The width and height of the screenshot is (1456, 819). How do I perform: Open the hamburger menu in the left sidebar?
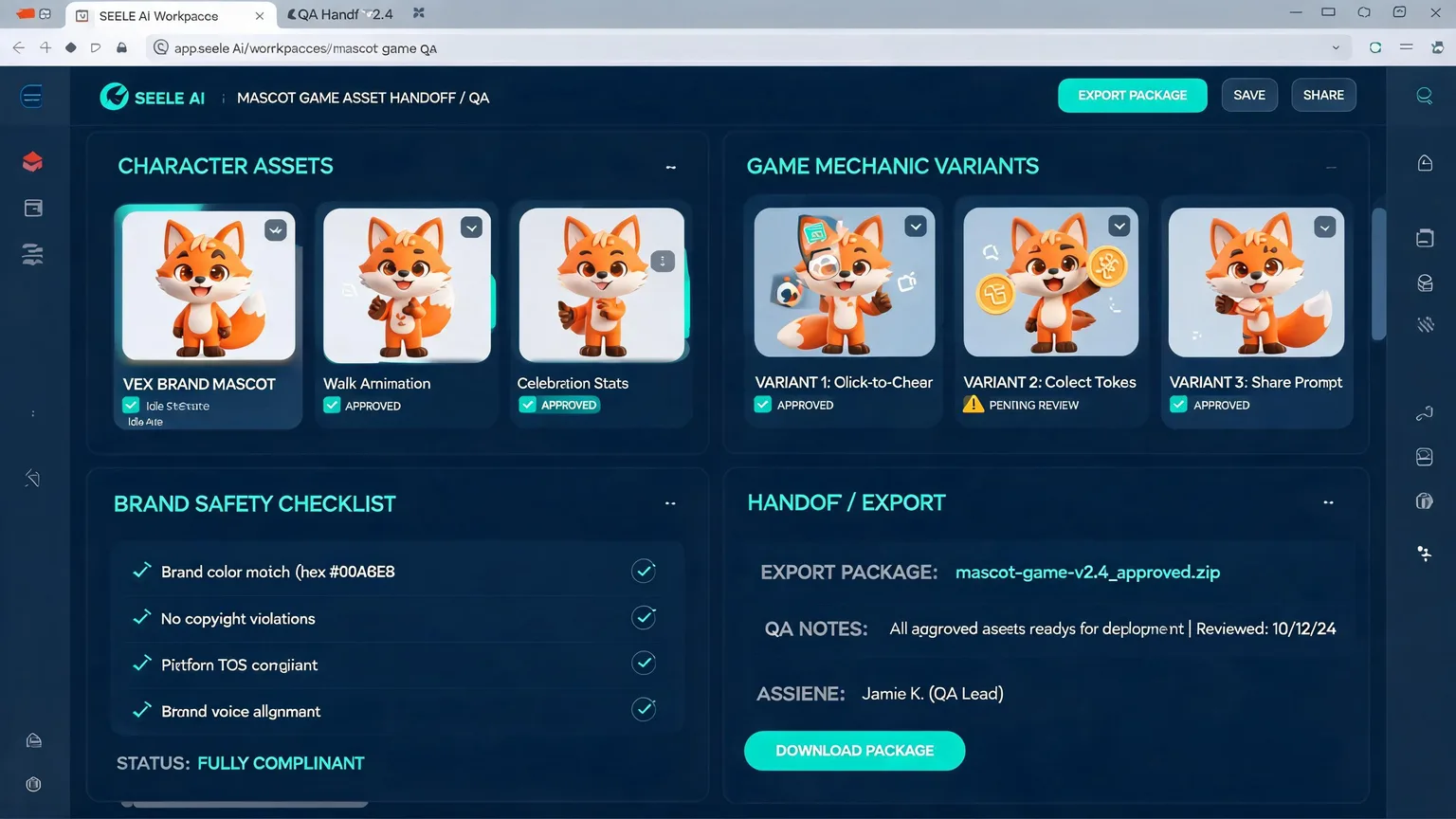point(31,96)
